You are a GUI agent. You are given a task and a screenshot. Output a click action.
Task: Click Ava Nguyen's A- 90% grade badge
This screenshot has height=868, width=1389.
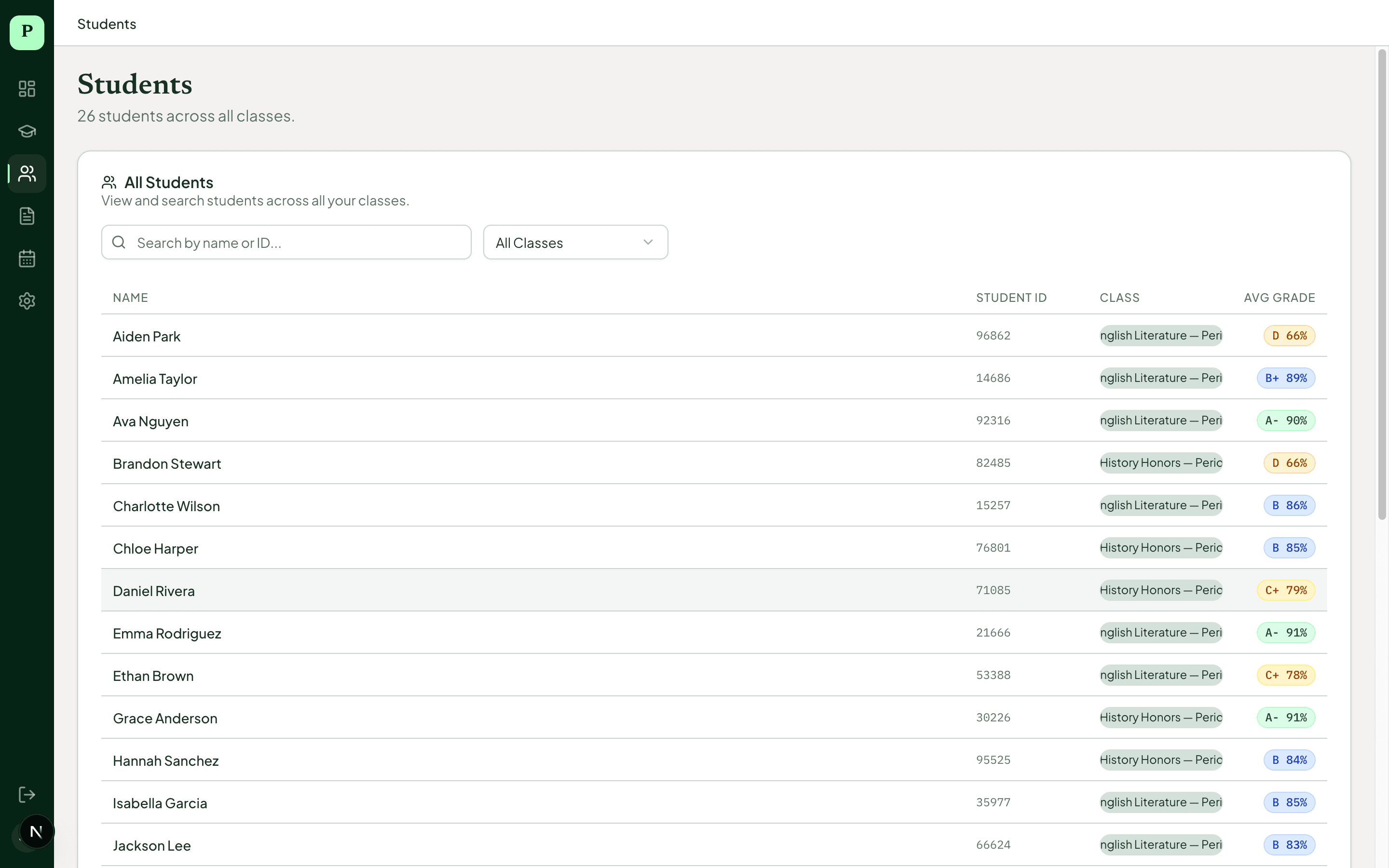pos(1286,421)
